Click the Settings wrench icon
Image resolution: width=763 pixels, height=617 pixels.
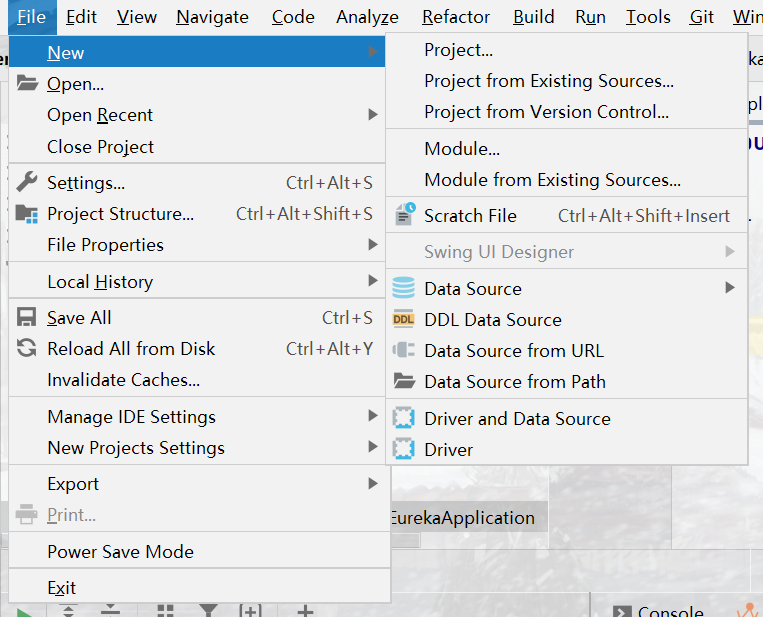27,182
